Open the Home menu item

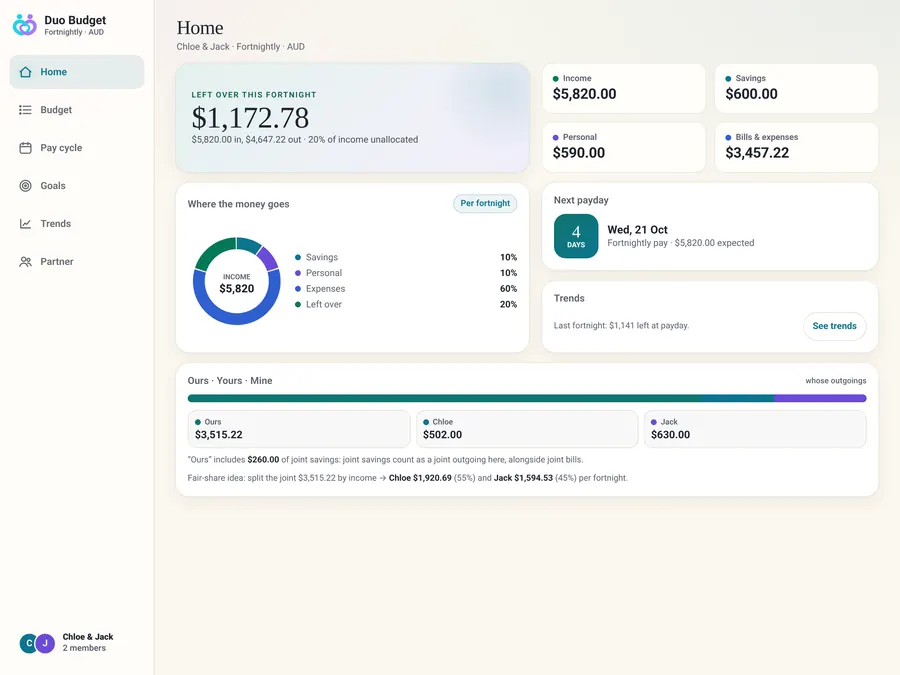(77, 72)
